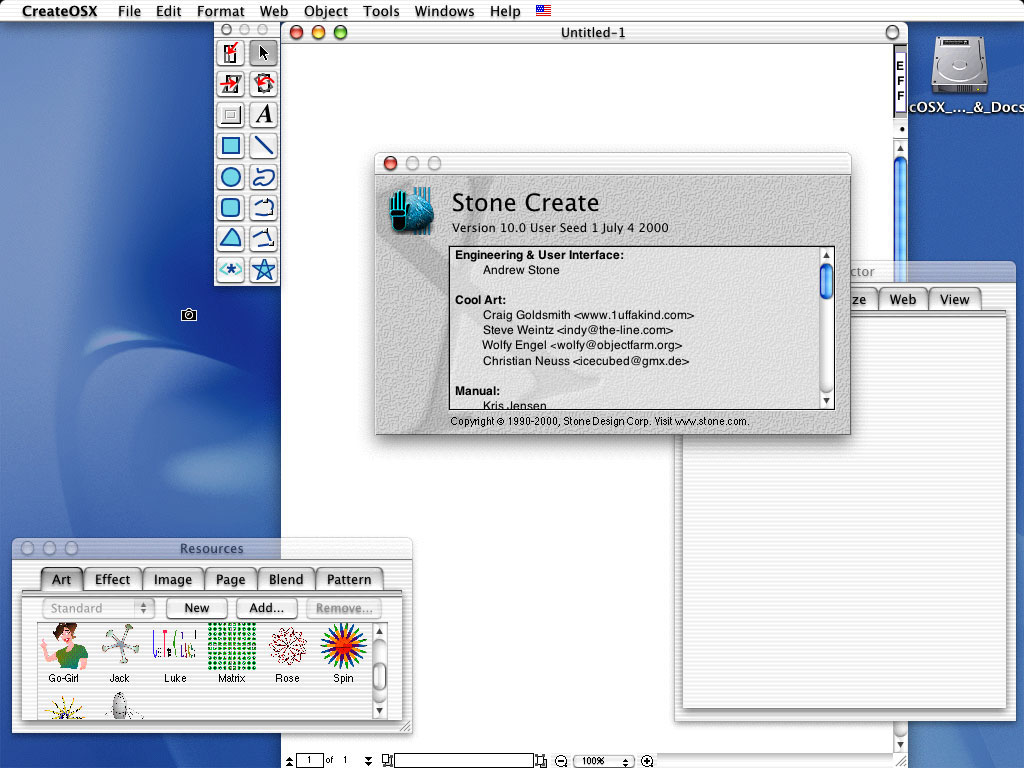Select the line tool

click(263, 146)
